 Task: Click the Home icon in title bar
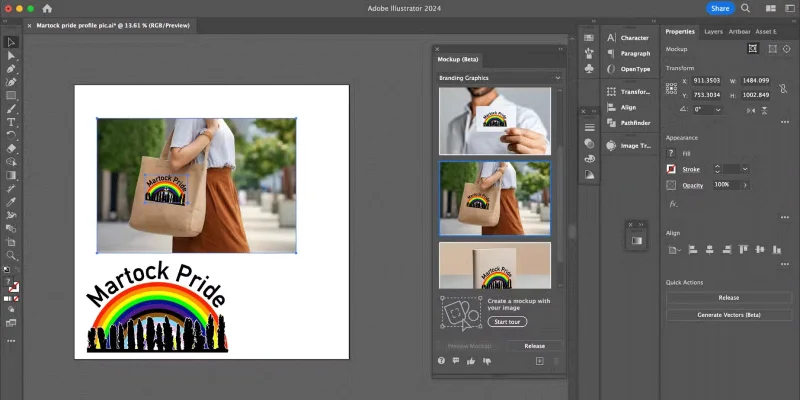pyautogui.click(x=46, y=8)
